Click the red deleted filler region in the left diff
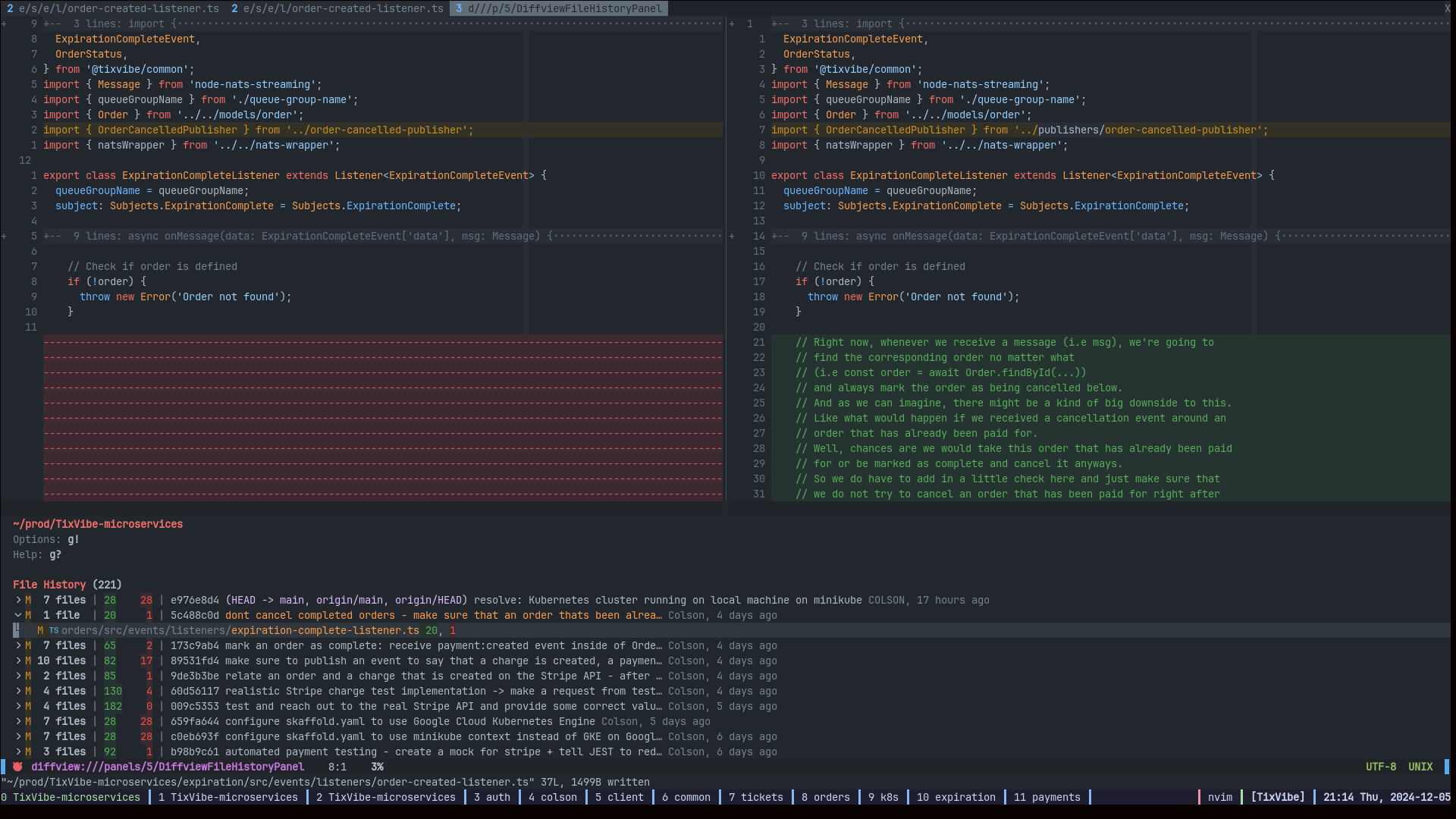1456x819 pixels. click(x=382, y=418)
